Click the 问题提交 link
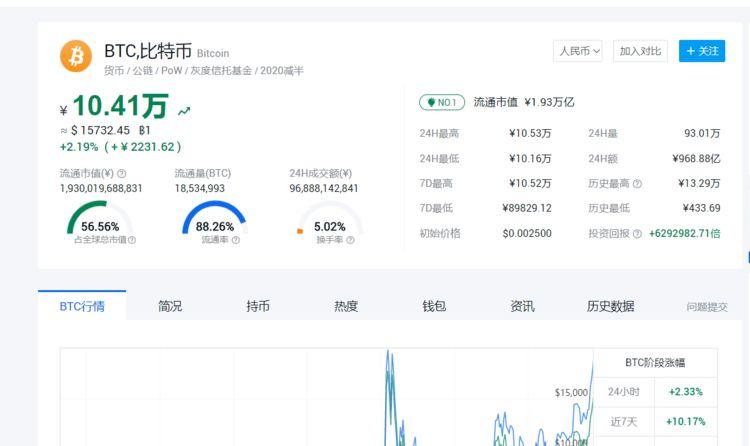The width and height of the screenshot is (750, 446). [x=707, y=307]
